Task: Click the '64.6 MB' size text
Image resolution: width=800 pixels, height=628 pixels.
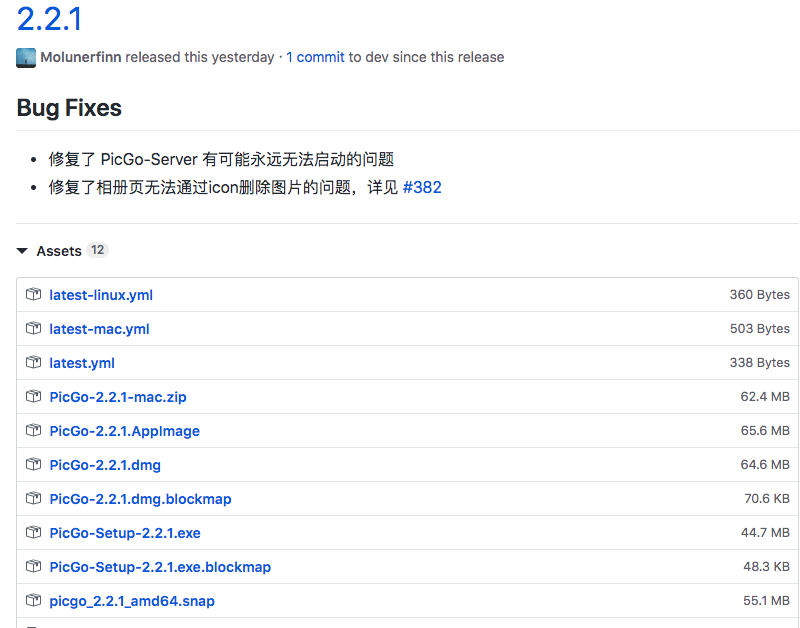Action: 765,465
